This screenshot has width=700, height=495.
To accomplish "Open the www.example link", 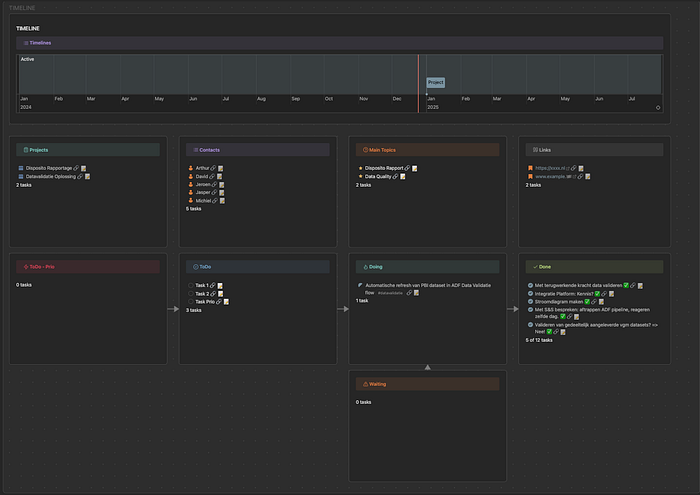I will tap(553, 176).
